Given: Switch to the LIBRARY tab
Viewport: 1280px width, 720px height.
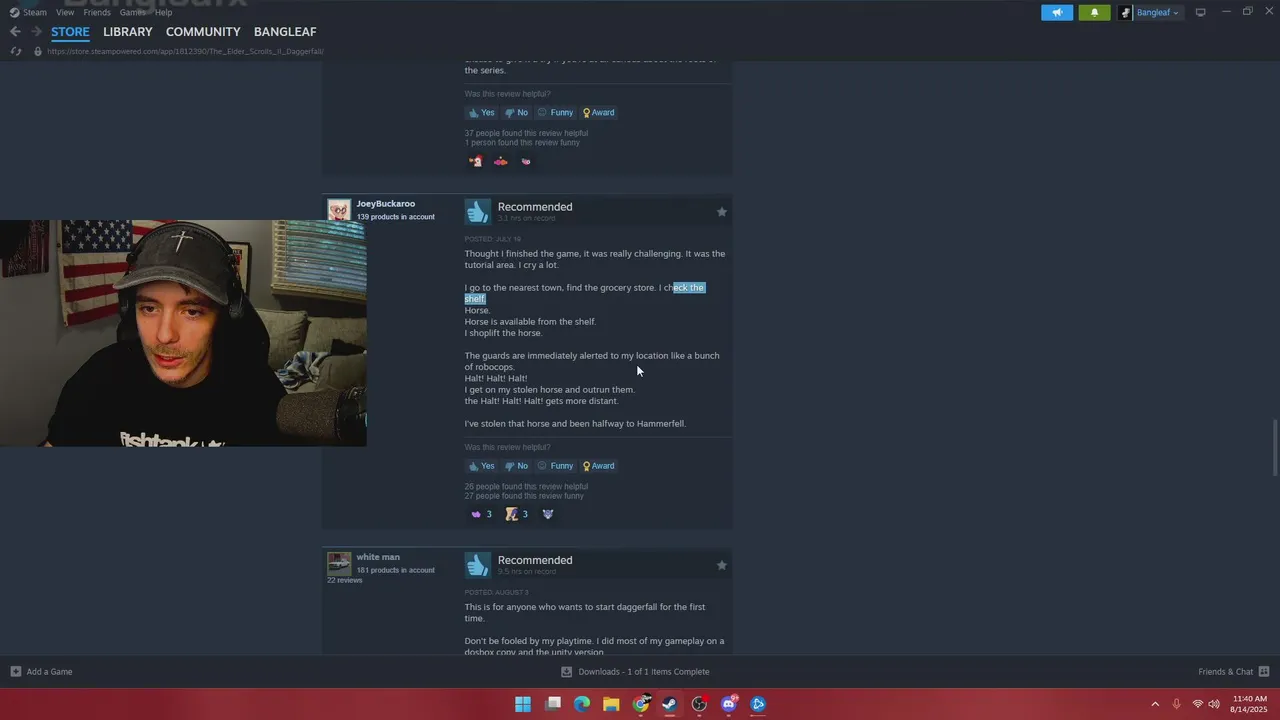Looking at the screenshot, I should 128,32.
